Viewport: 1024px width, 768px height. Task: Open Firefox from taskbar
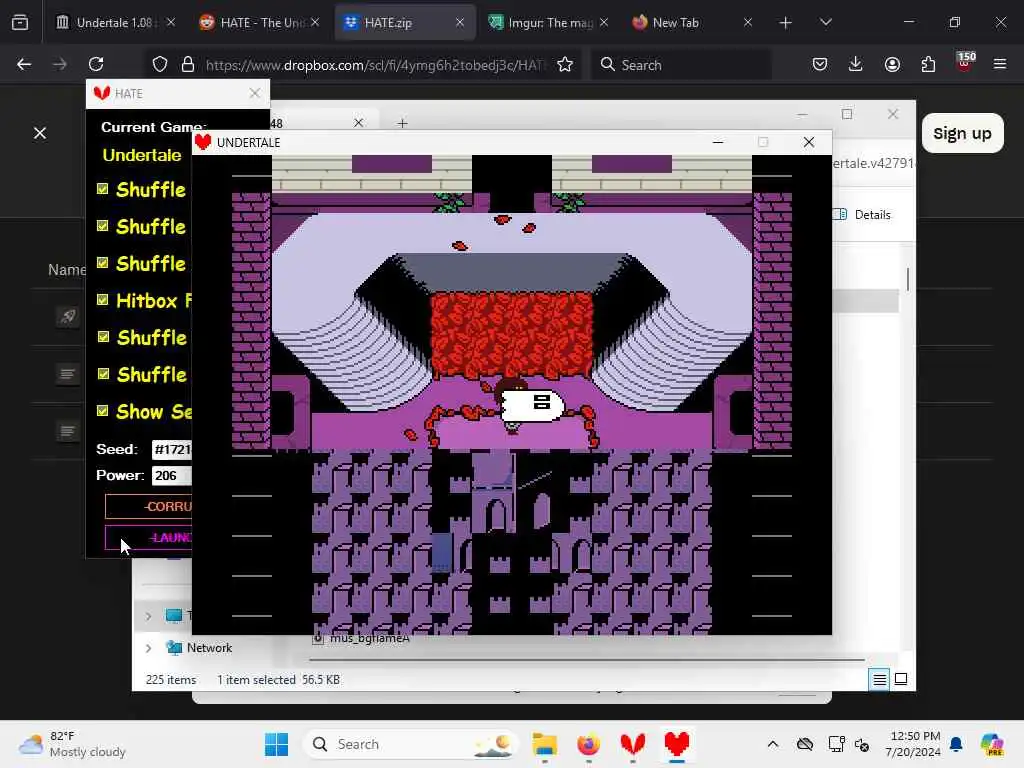[x=588, y=744]
